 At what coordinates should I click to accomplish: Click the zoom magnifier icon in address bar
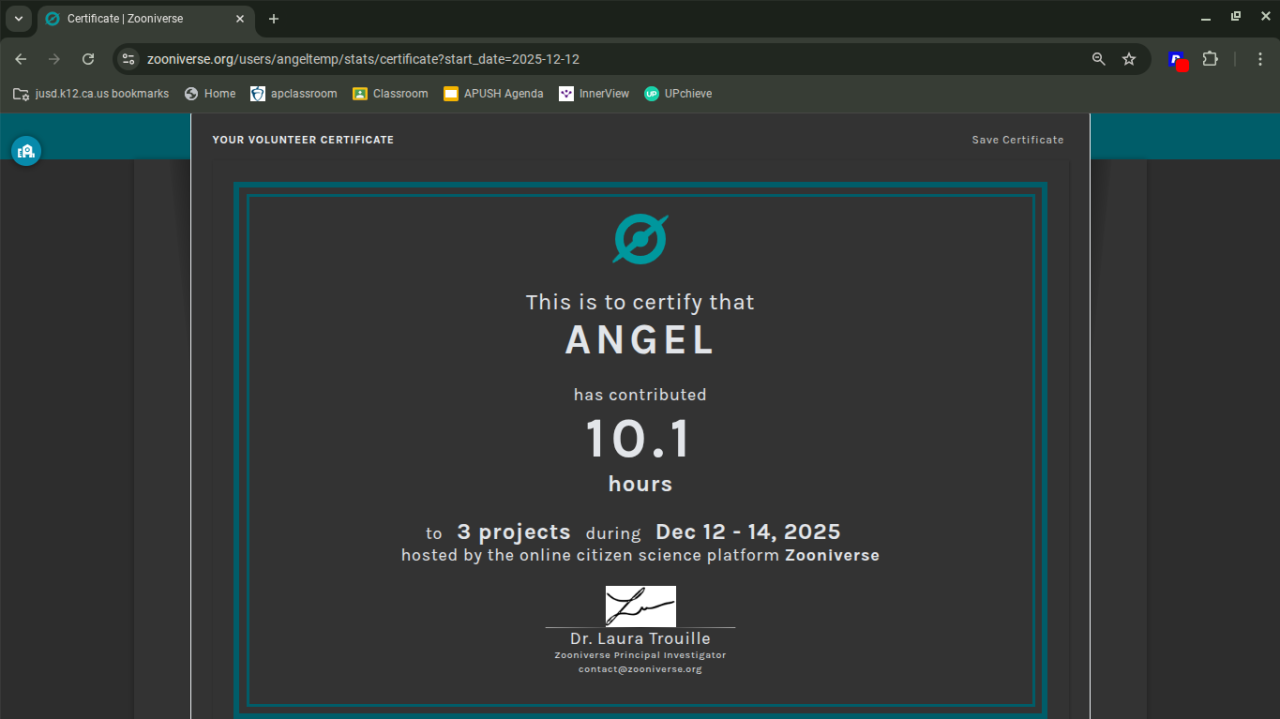tap(1099, 59)
